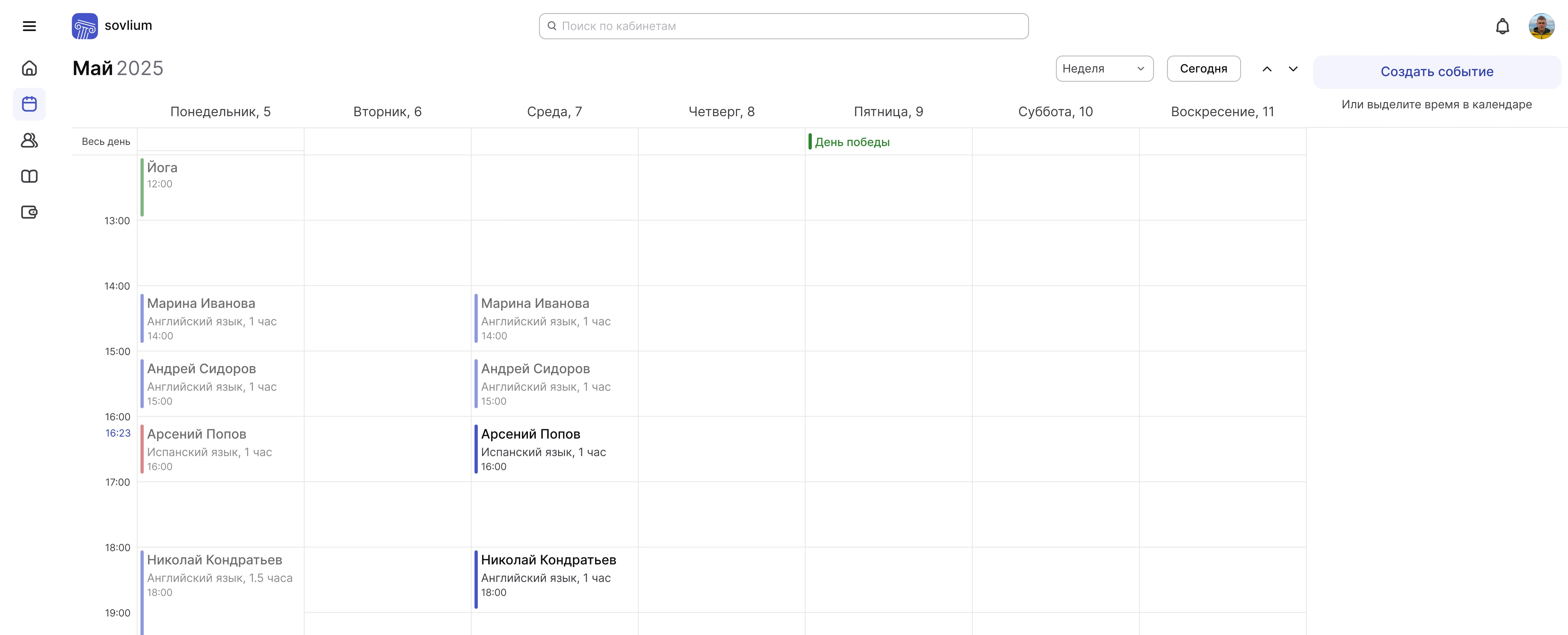Open the 'День победы' all-day event
Image resolution: width=1568 pixels, height=635 pixels.
[x=852, y=141]
